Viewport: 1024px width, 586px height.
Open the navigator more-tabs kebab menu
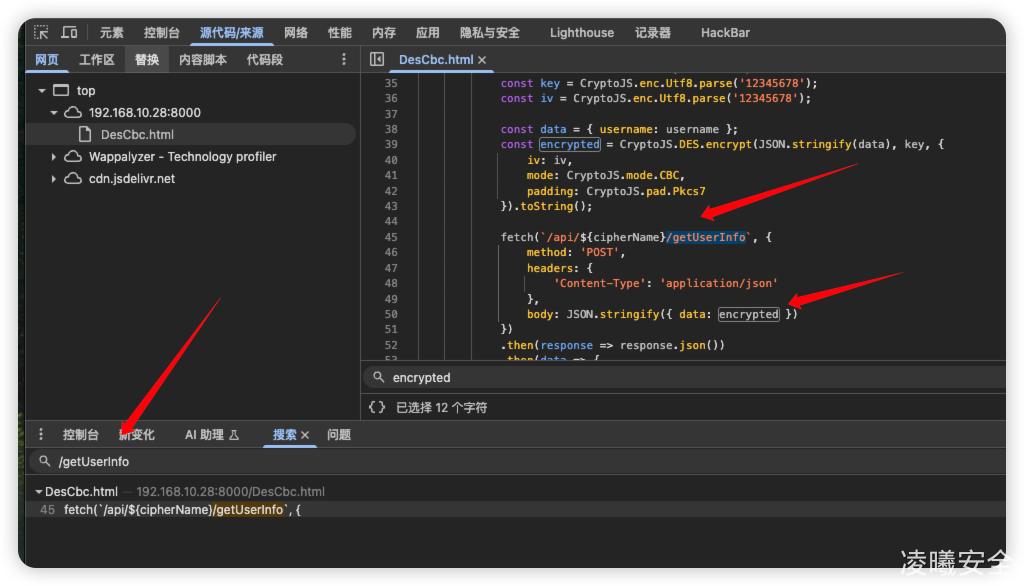(344, 60)
